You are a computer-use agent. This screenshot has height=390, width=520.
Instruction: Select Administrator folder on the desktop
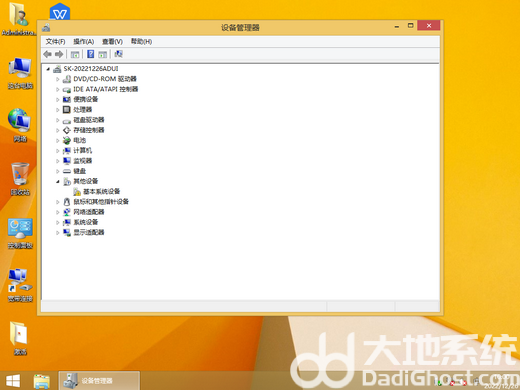(19, 19)
